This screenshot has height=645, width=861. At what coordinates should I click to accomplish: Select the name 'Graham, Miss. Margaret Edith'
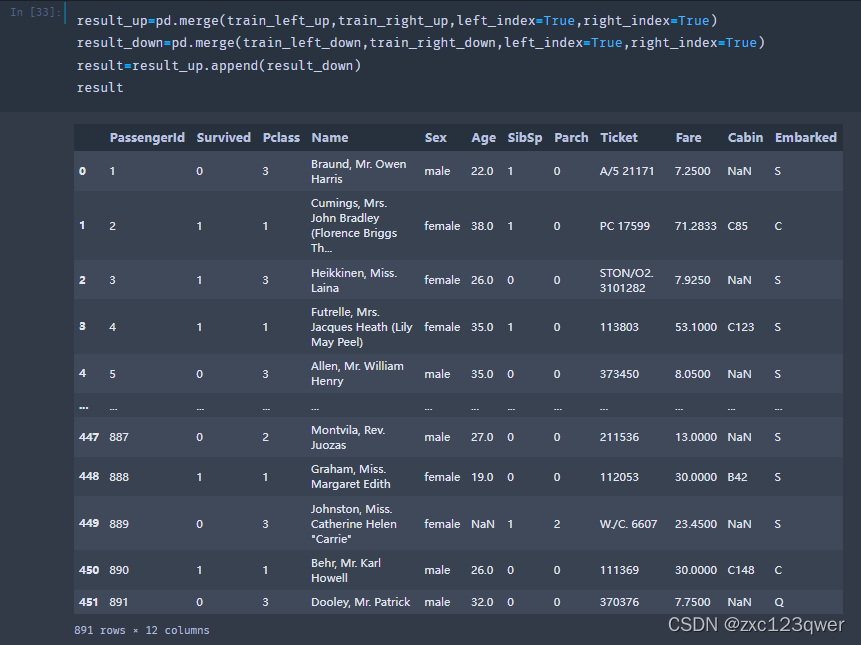pyautogui.click(x=350, y=476)
